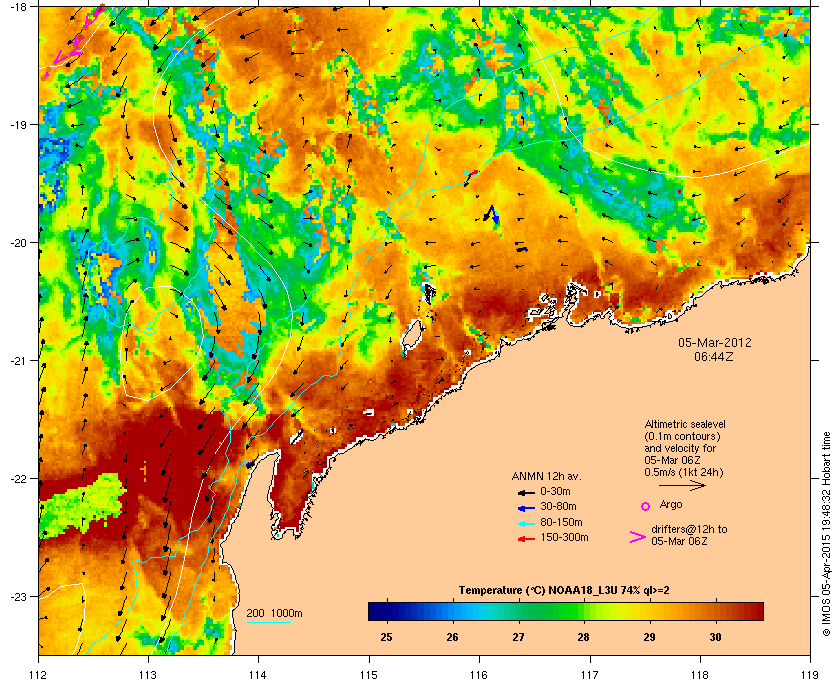Screen dimensions: 840x680
Task: Click the magenta drifter track on the map
Action: (75, 40)
